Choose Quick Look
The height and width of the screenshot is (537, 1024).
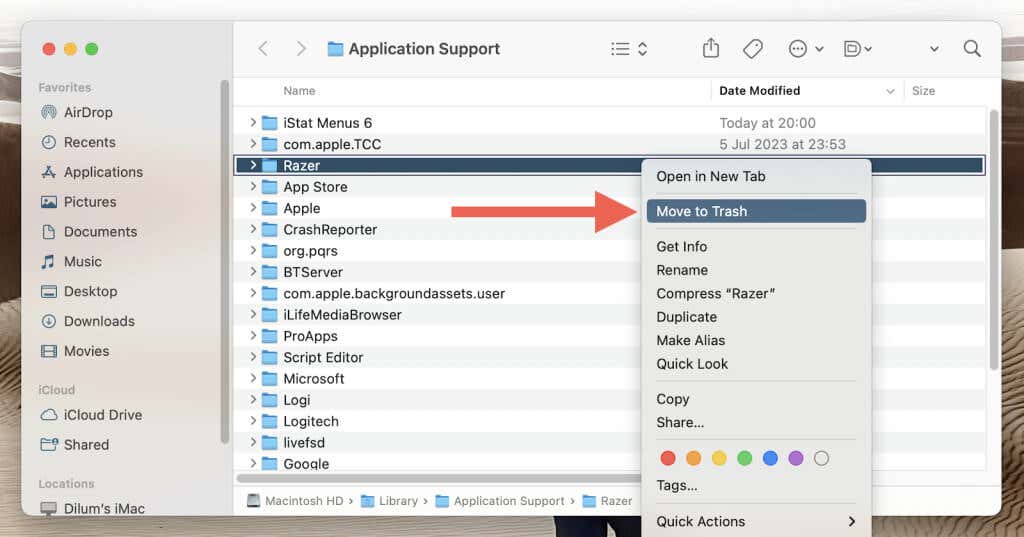(756, 364)
